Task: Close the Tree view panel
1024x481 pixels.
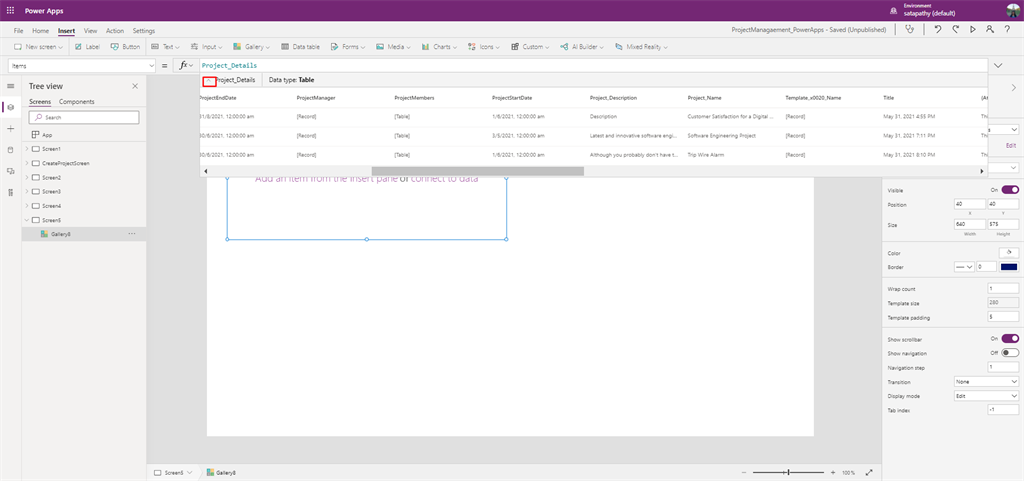Action: (x=135, y=87)
